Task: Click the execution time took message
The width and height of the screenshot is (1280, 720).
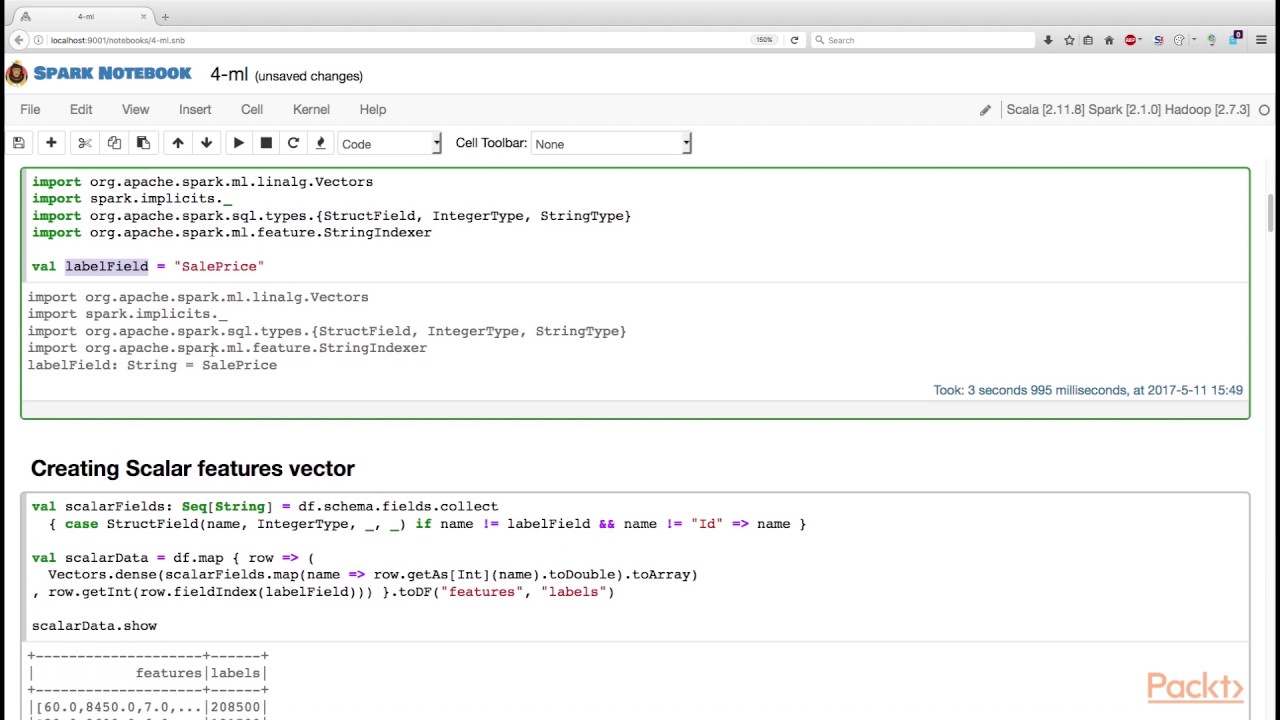Action: point(1088,390)
